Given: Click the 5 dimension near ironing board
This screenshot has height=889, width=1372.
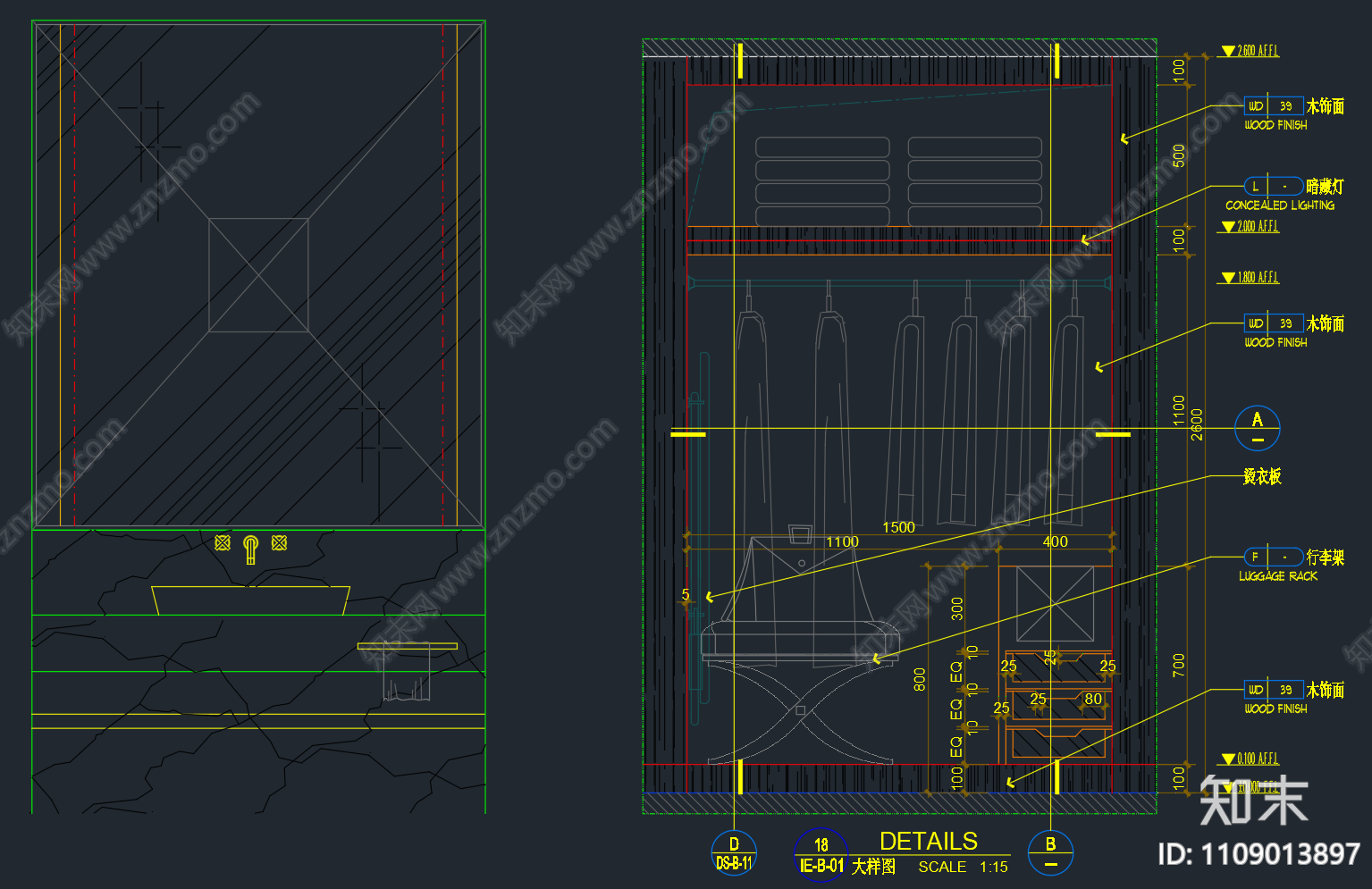Looking at the screenshot, I should click(686, 594).
